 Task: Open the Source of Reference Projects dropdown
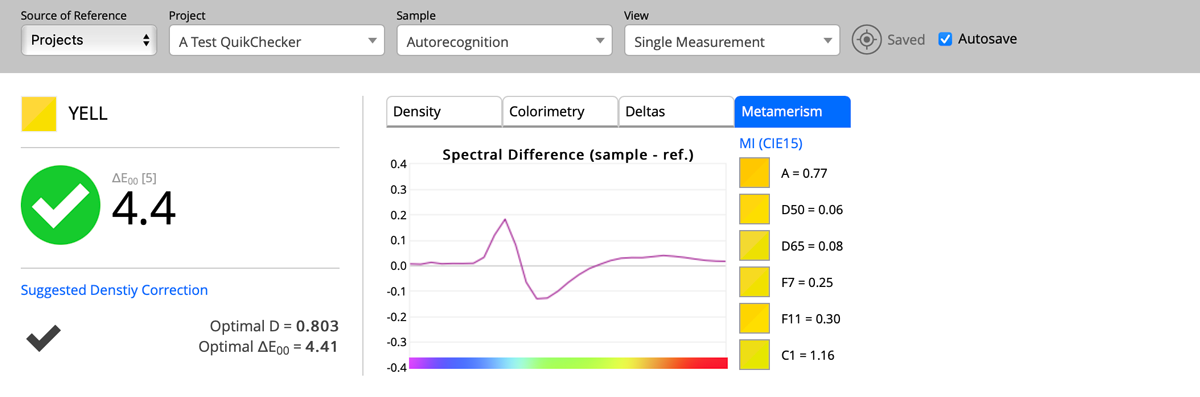(x=89, y=41)
